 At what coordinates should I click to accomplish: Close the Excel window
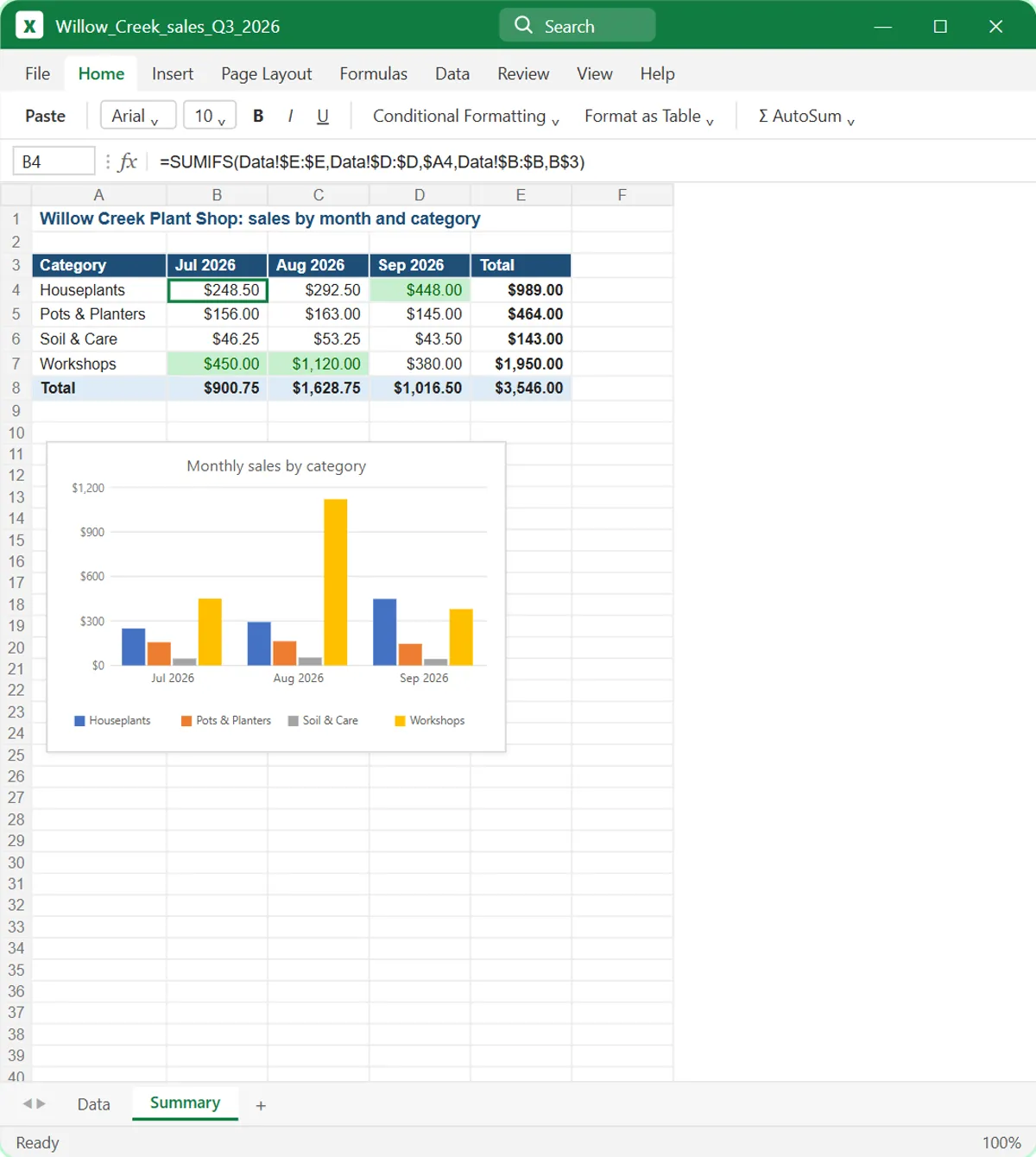click(x=995, y=26)
